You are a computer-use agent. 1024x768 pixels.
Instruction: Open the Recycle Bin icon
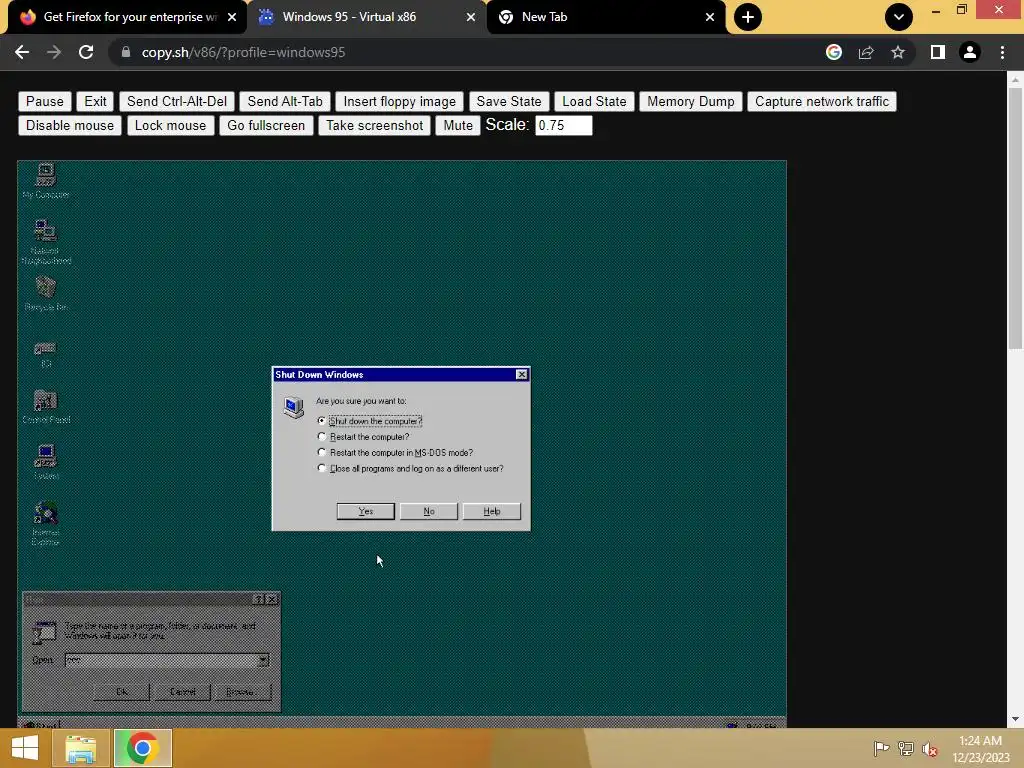click(46, 293)
